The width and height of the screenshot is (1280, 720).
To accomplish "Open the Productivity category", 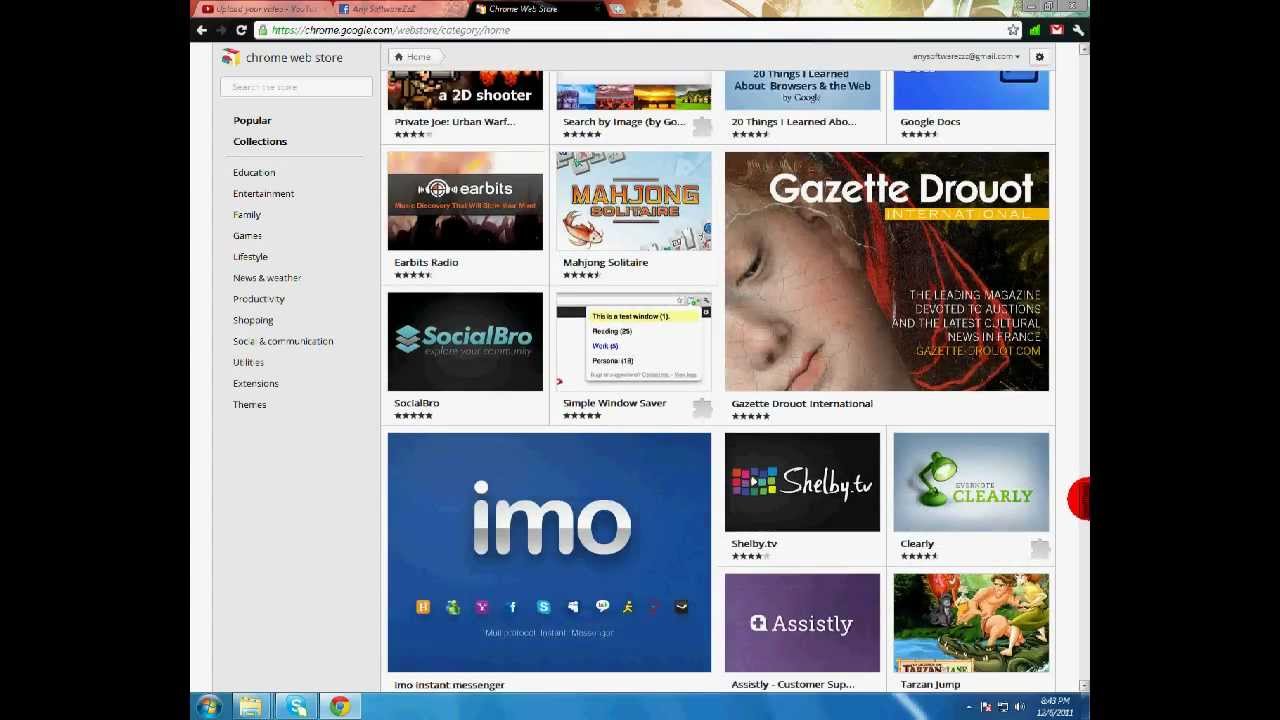I will tap(258, 299).
